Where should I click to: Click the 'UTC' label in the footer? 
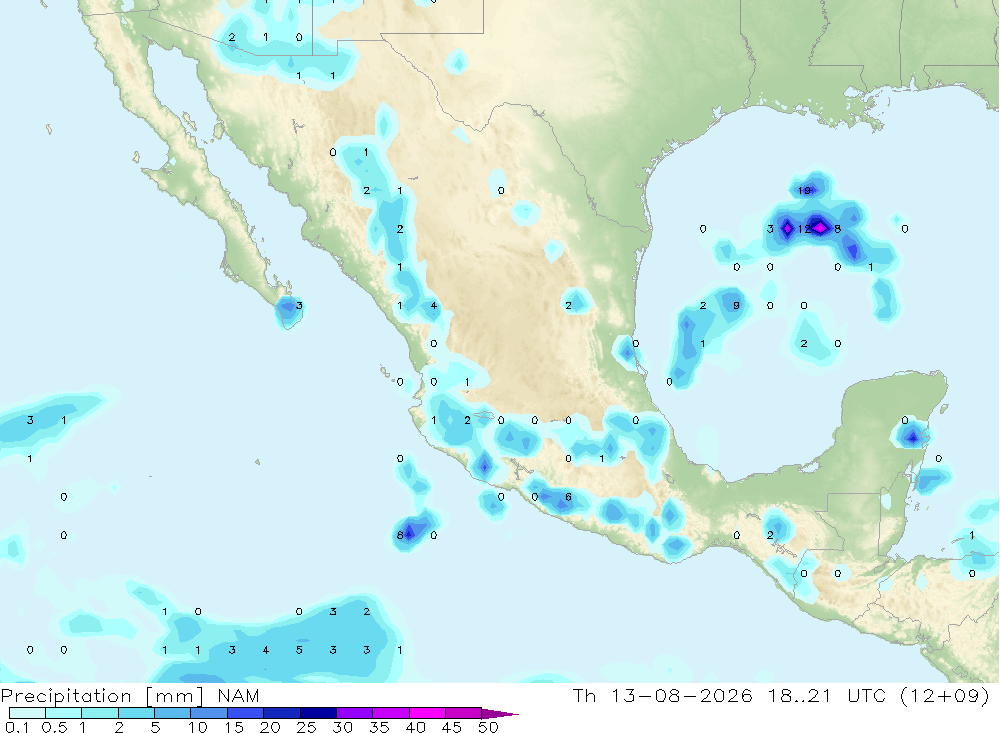pyautogui.click(x=869, y=695)
